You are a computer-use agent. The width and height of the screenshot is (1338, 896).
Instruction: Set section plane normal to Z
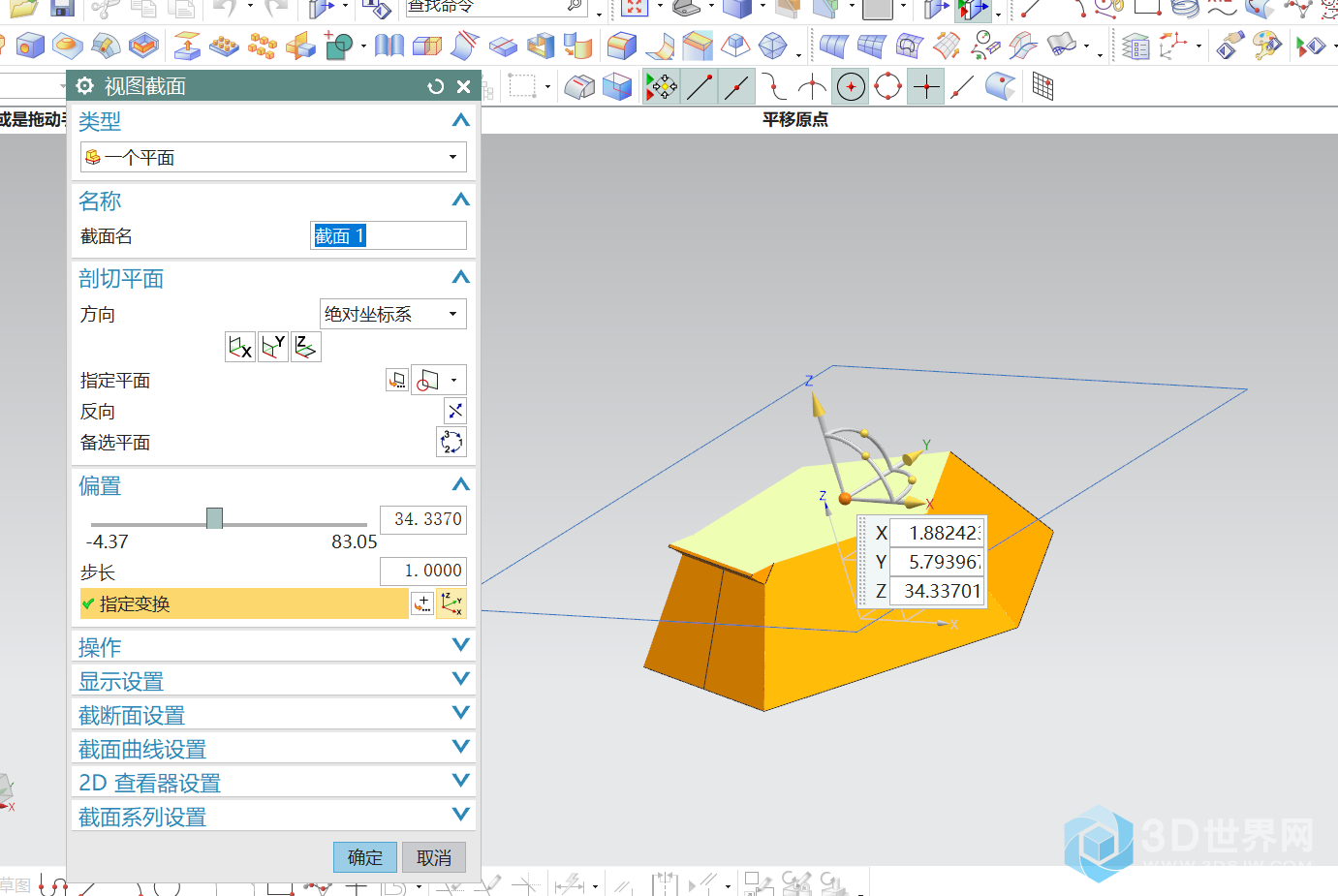[x=306, y=347]
